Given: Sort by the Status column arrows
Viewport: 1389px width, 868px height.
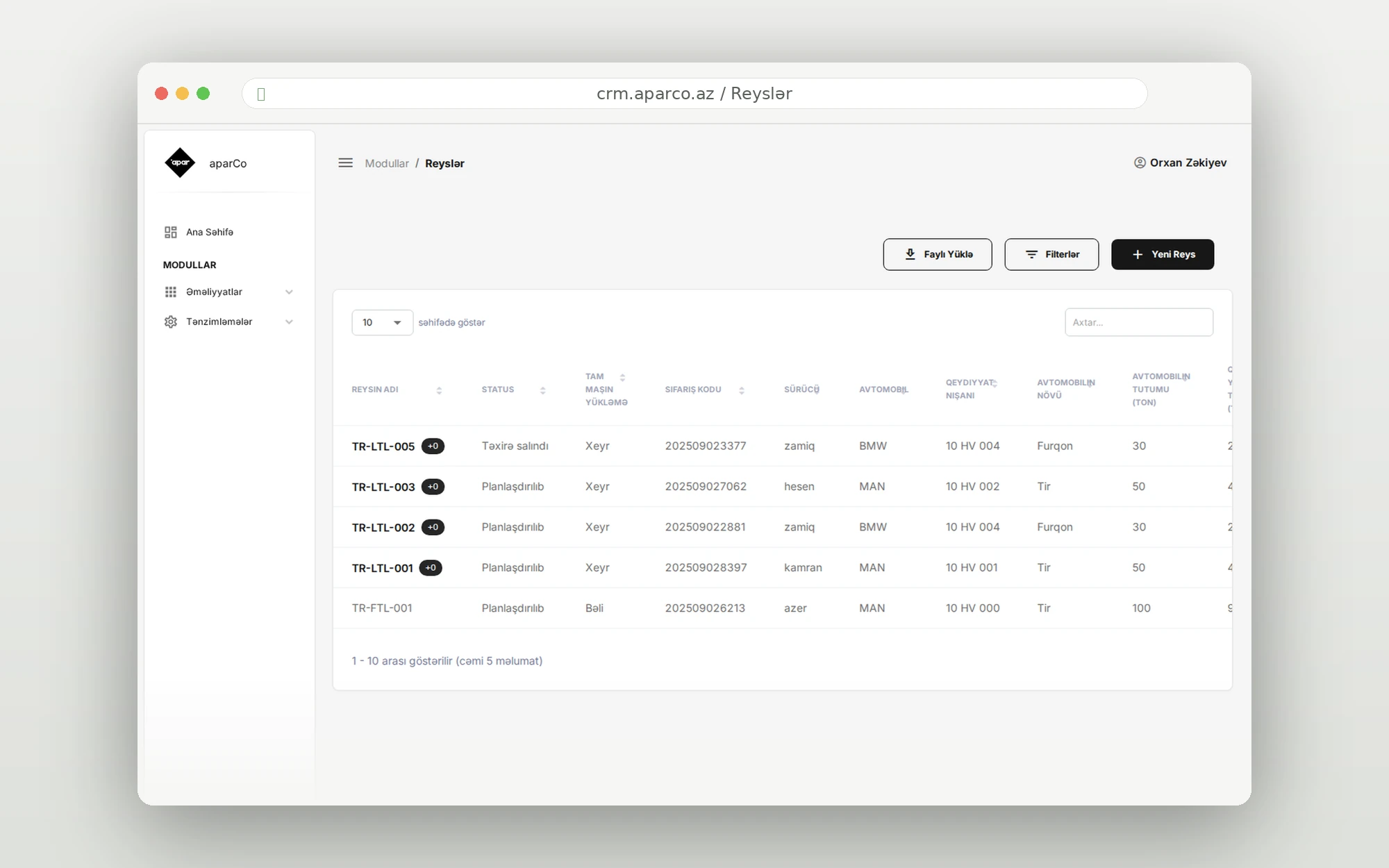Looking at the screenshot, I should tap(542, 390).
